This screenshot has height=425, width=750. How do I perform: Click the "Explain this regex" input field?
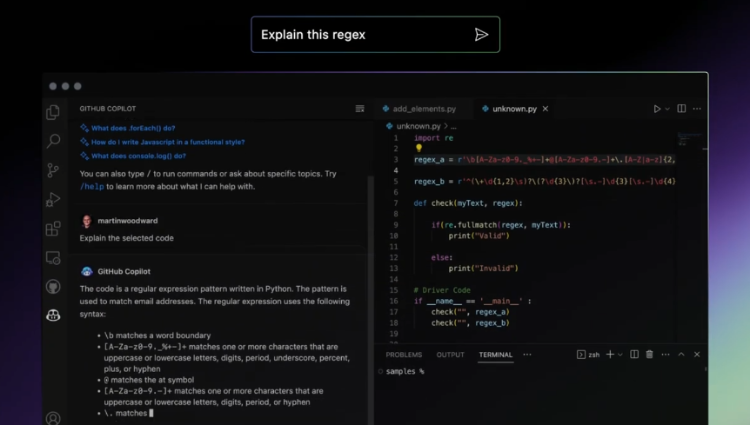tap(360, 35)
